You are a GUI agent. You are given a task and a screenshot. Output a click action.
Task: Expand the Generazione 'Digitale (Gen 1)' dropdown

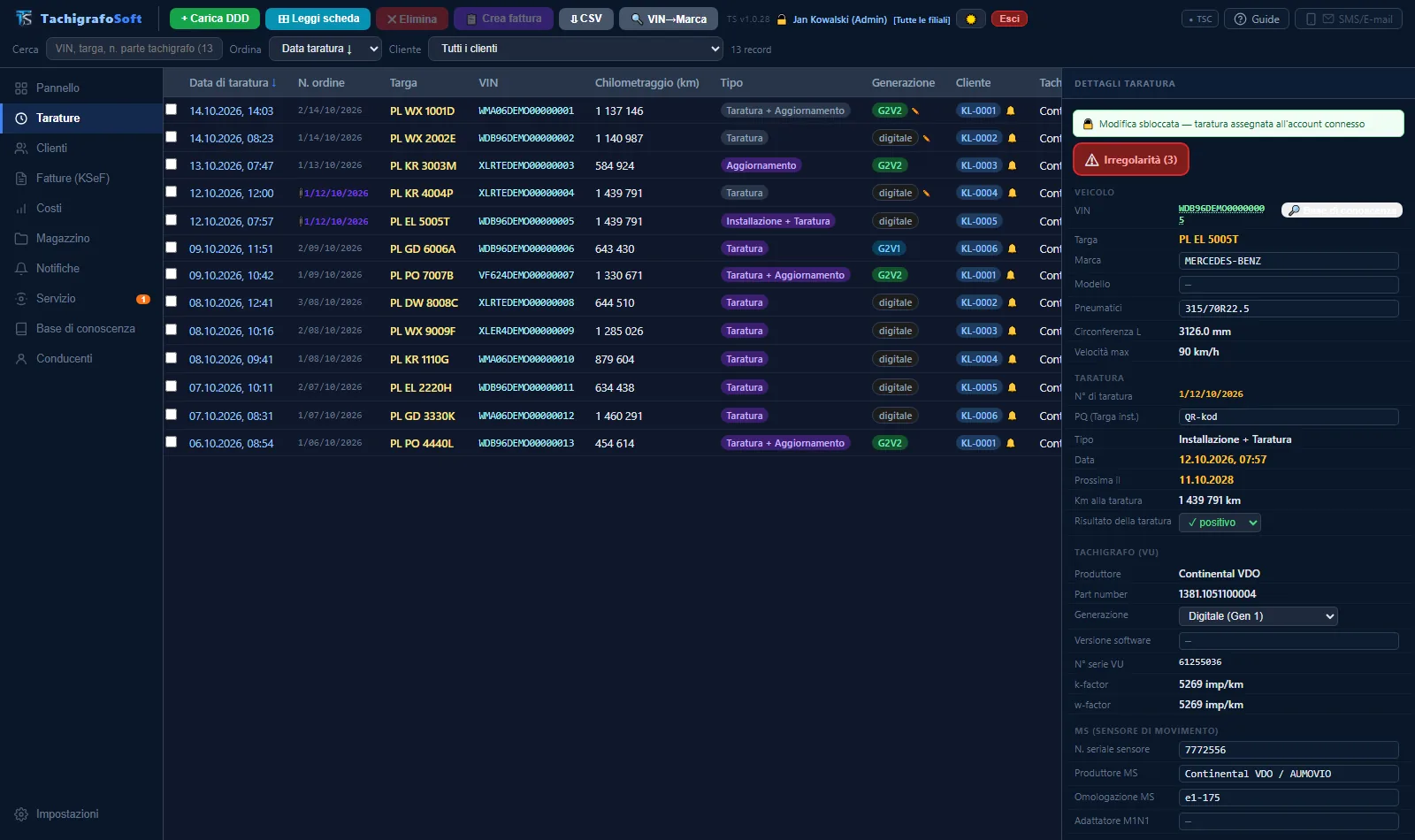click(1258, 616)
